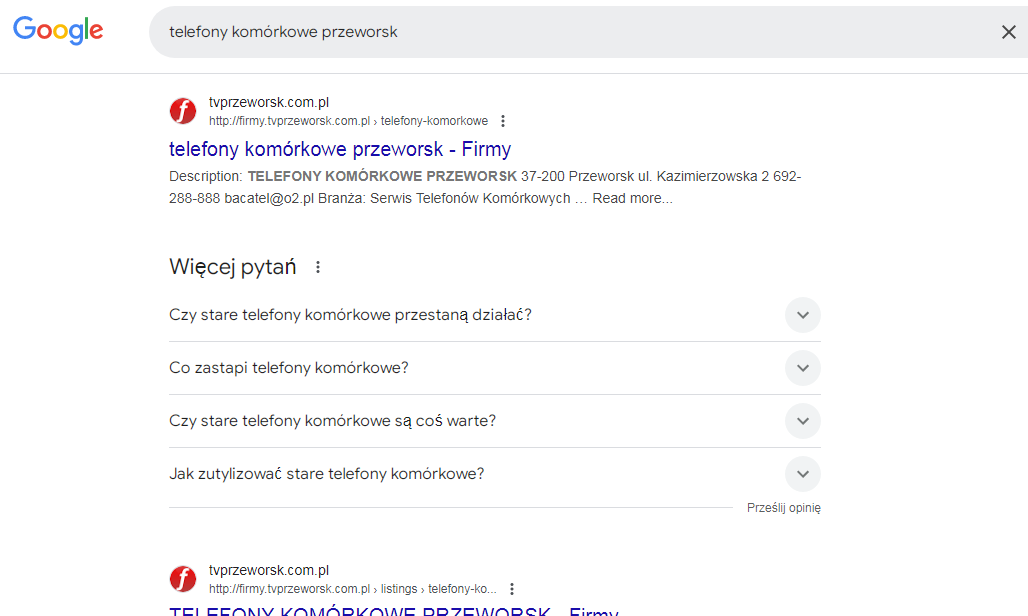The width and height of the screenshot is (1028, 616).
Task: Open "telefony komórkowe przeworsk - Firmy" result
Action: [340, 149]
